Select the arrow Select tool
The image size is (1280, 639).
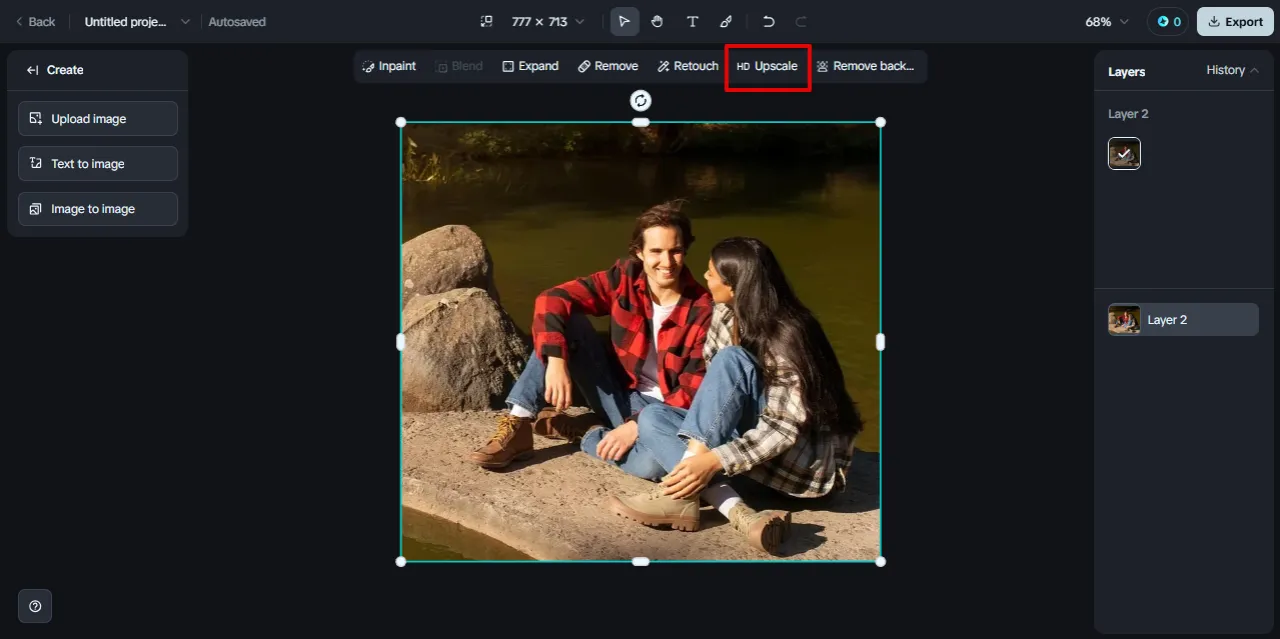click(624, 21)
